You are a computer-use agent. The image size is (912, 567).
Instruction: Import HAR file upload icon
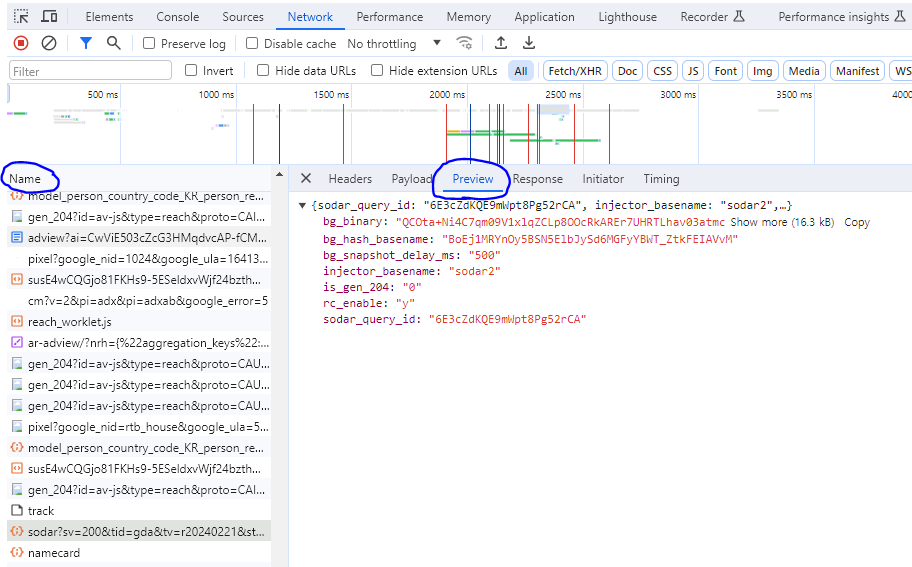[x=500, y=43]
